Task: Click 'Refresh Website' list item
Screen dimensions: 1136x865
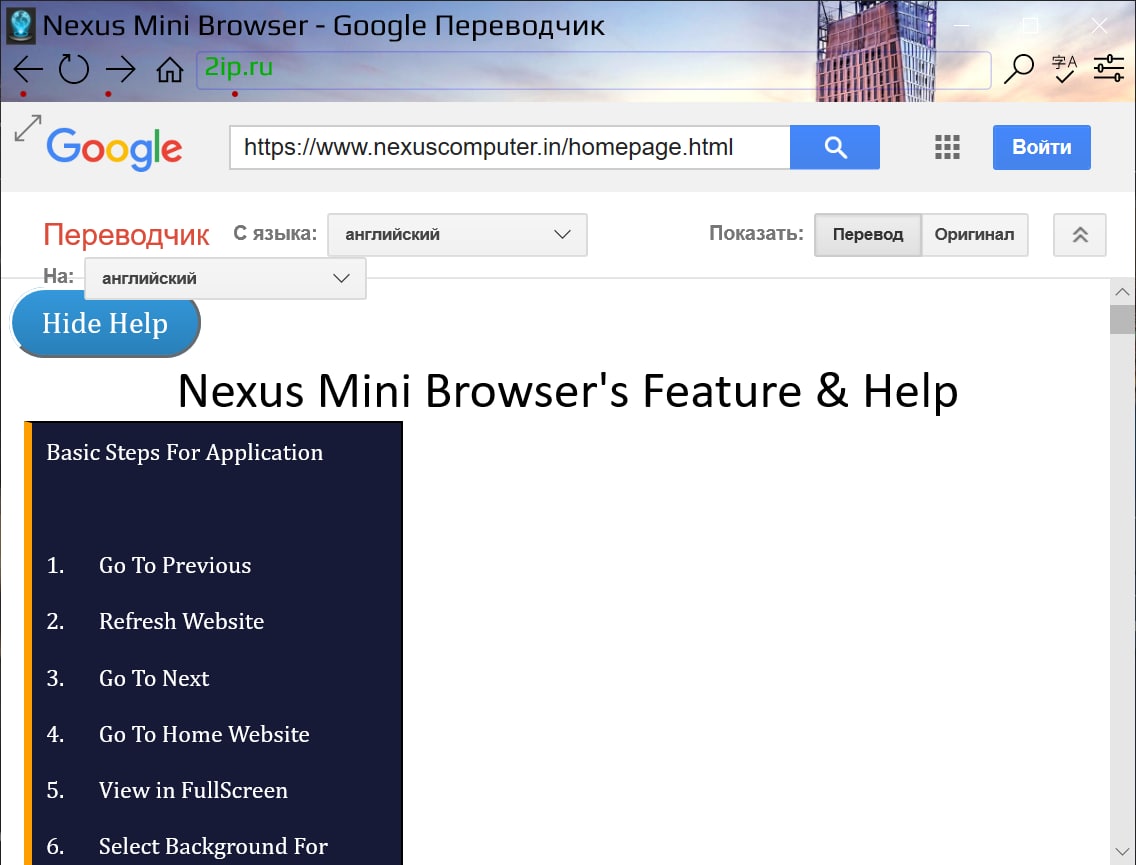Action: 181,621
